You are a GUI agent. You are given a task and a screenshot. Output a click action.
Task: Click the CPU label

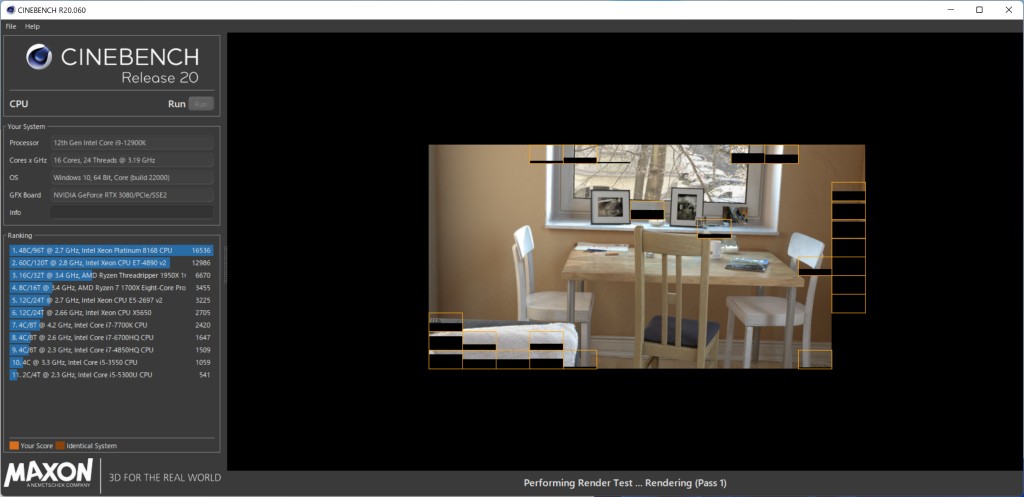coord(19,104)
